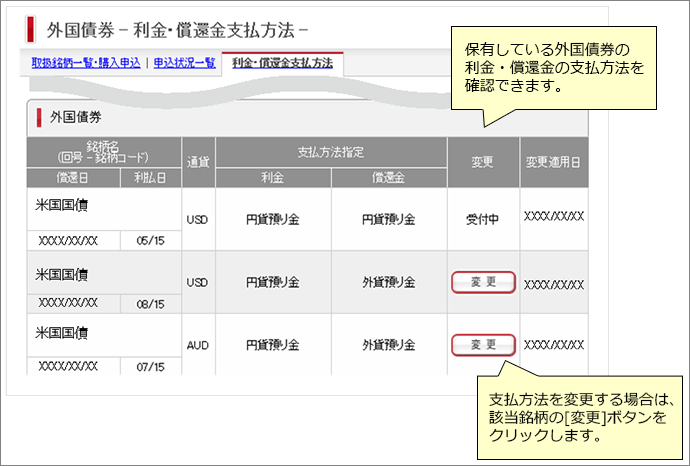Click the 07/15 interest date cell

(x=150, y=367)
